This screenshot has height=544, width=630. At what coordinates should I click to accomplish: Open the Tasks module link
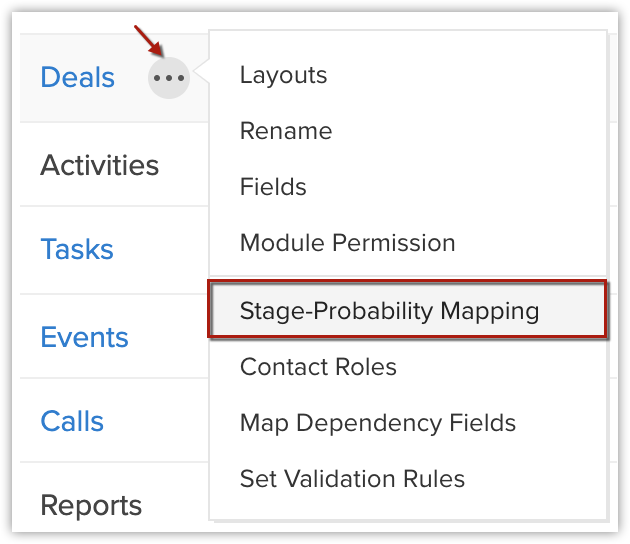coord(76,249)
